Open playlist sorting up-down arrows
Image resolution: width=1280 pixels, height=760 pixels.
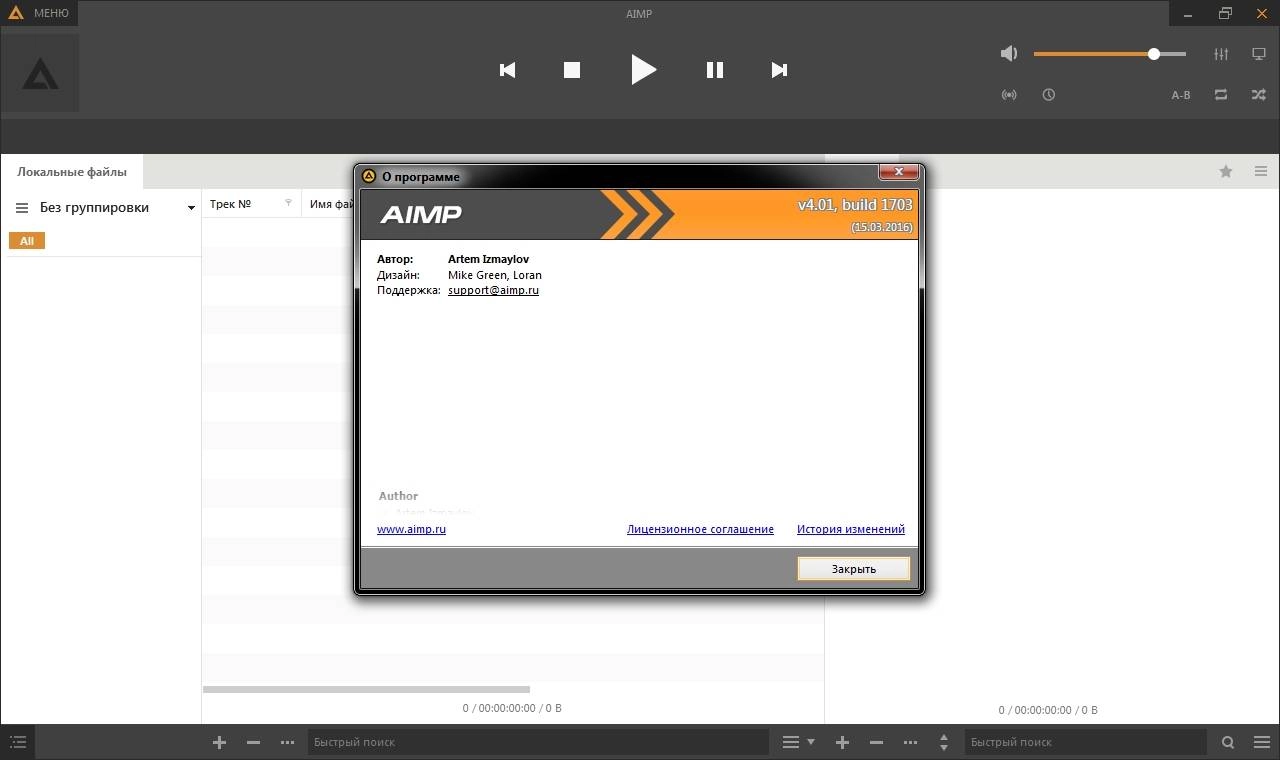pyautogui.click(x=944, y=742)
